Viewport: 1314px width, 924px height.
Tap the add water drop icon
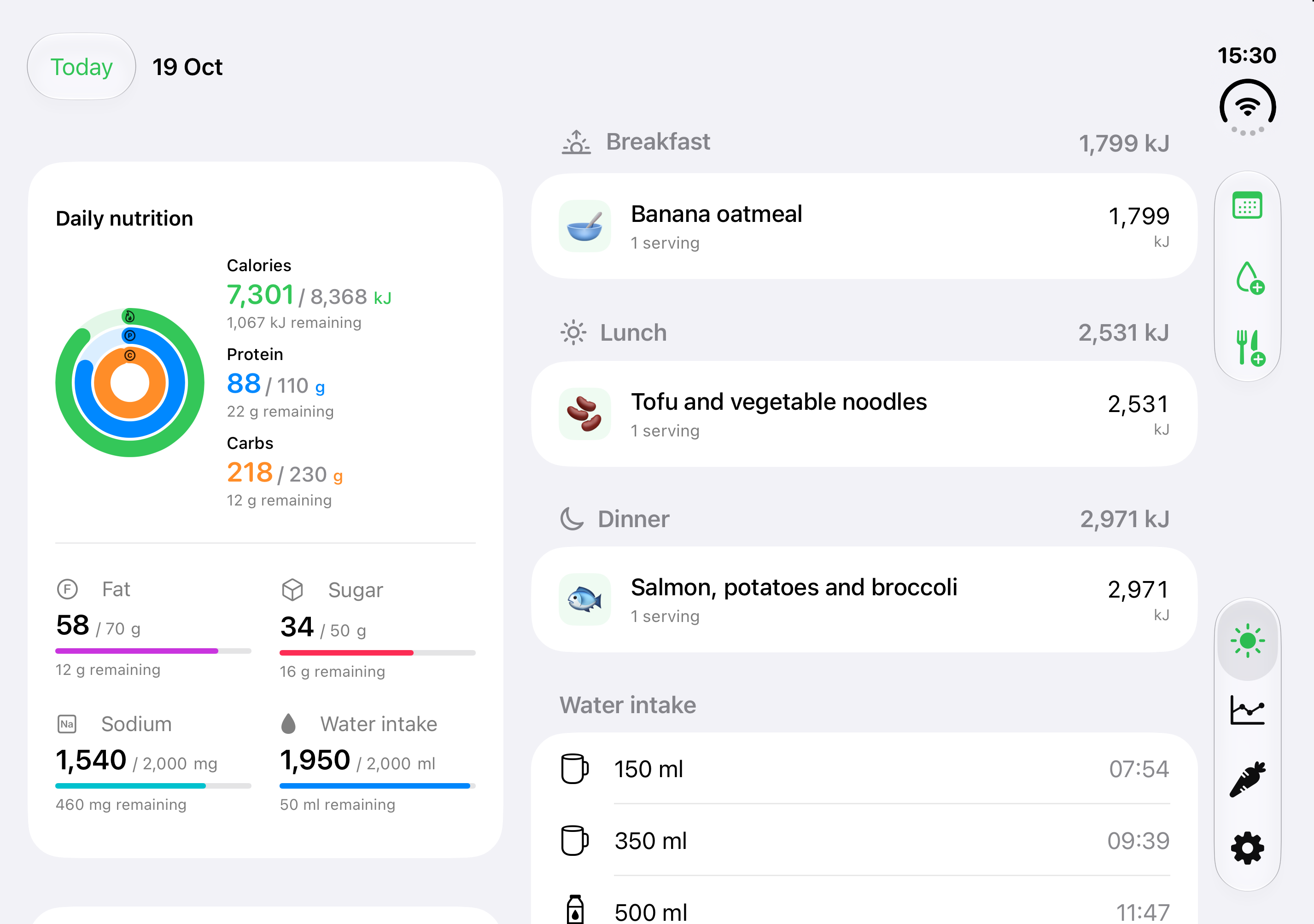[x=1250, y=278]
